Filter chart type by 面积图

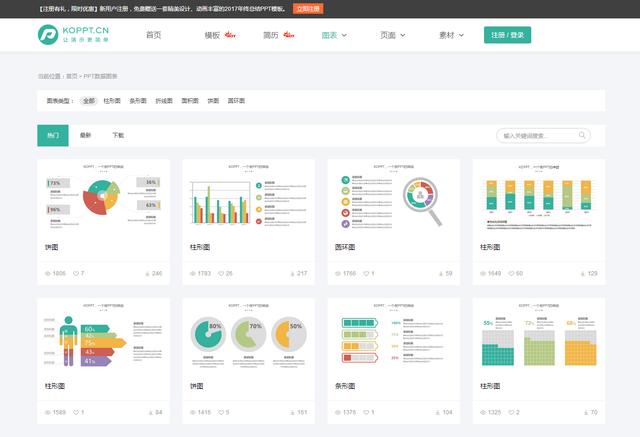[190, 101]
